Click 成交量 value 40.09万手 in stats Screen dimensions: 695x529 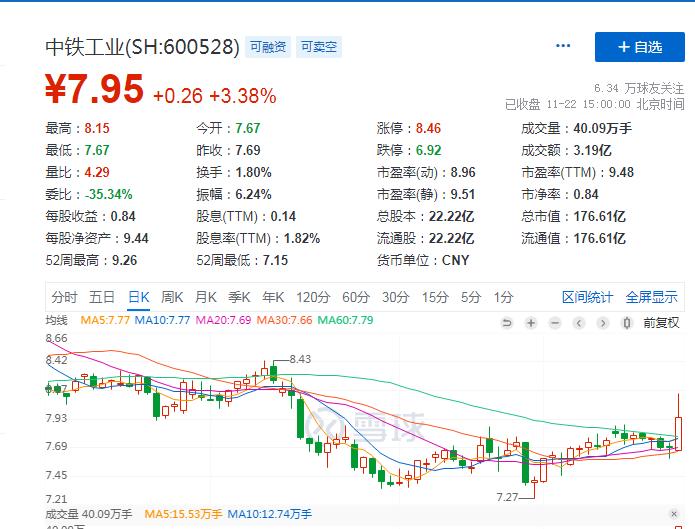602,128
